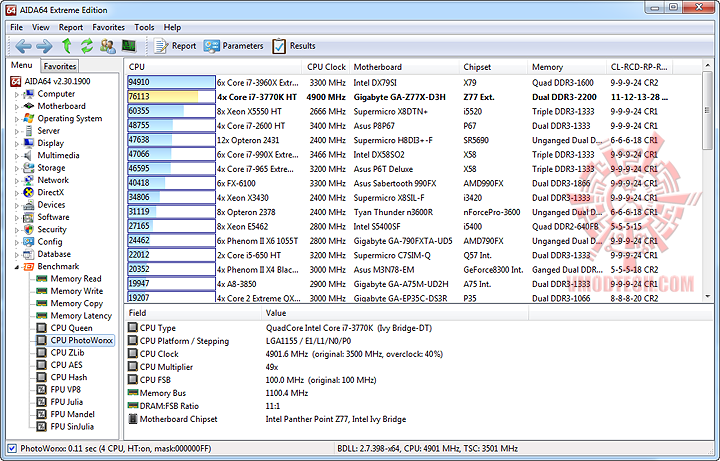Click the yellow 76113 score bar
The height and width of the screenshot is (461, 720).
171,97
